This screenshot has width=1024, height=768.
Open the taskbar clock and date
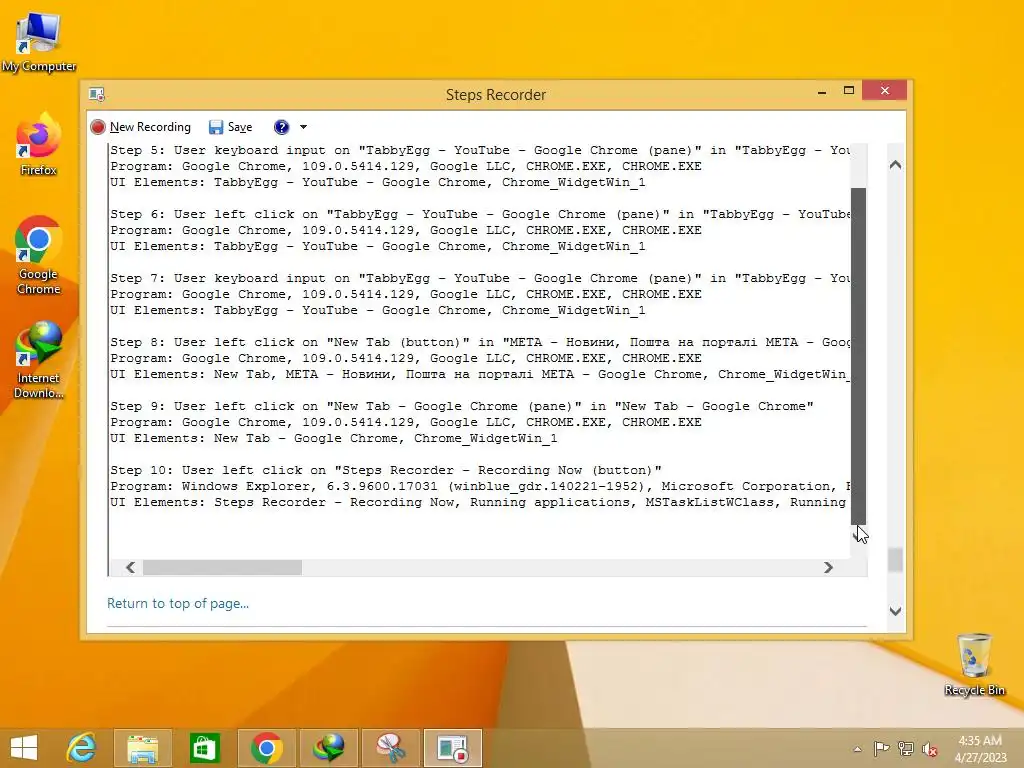tap(980, 749)
